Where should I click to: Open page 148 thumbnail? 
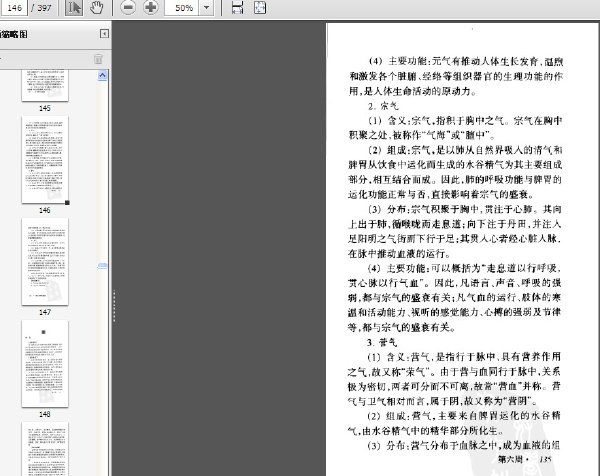[45, 364]
